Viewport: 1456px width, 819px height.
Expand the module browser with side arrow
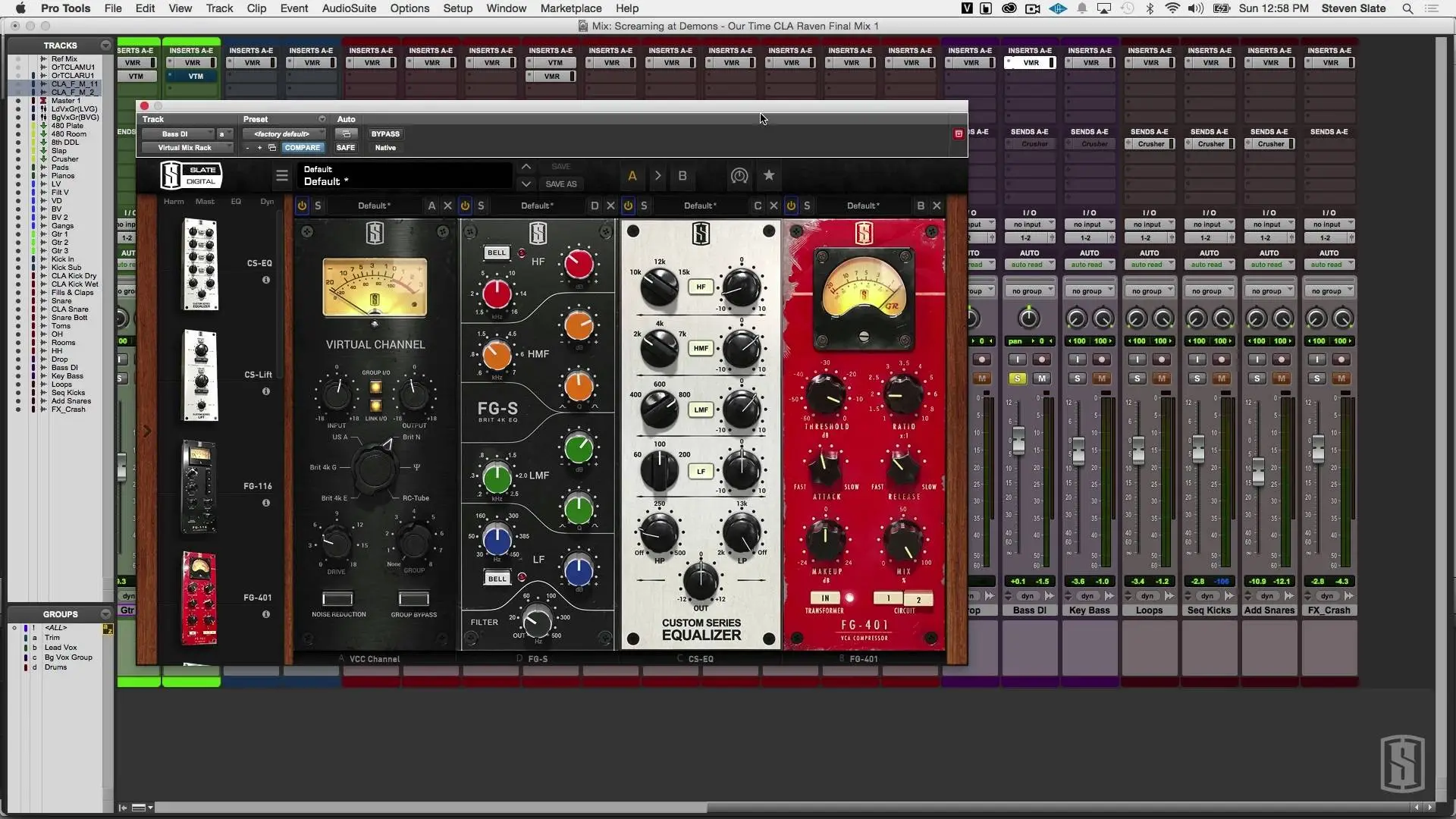click(x=147, y=431)
